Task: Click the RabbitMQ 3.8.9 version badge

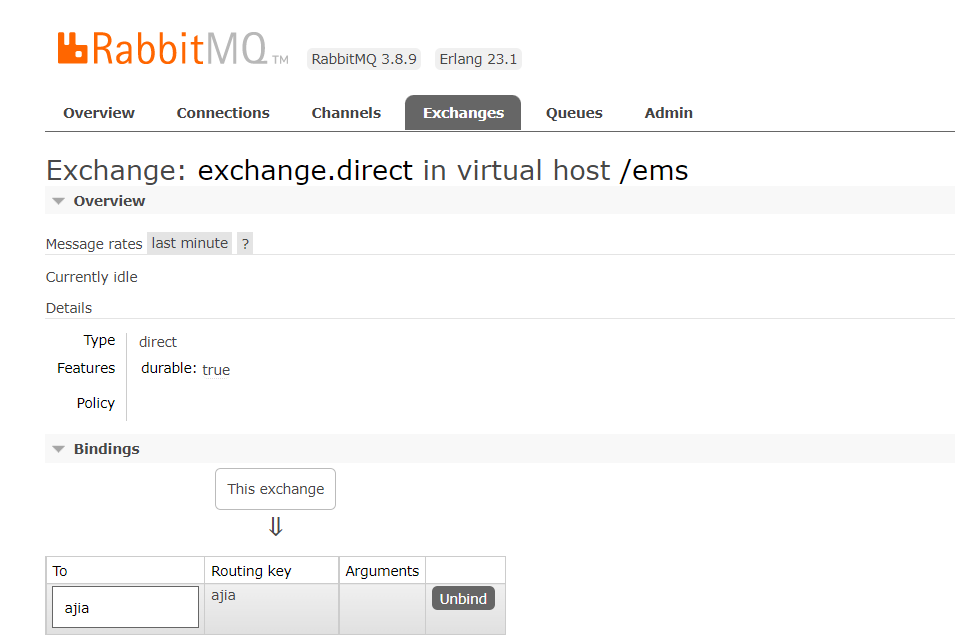Action: point(365,59)
